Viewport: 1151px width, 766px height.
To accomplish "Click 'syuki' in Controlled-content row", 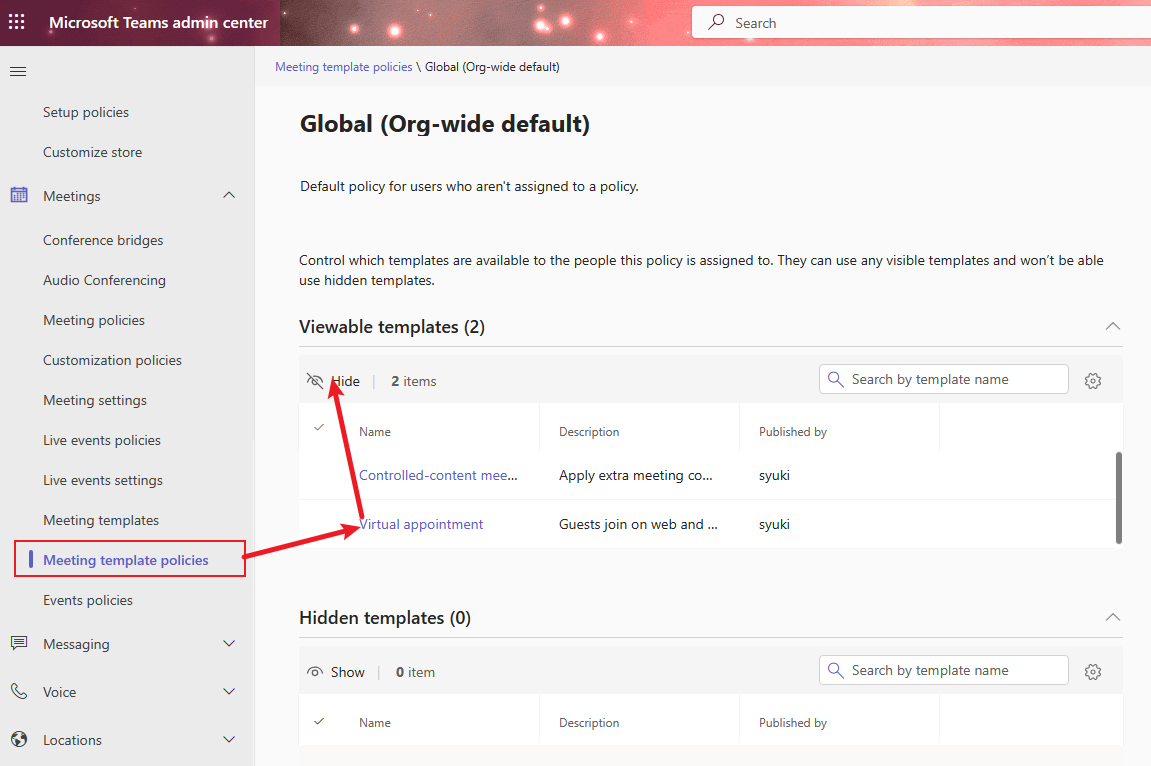I will pyautogui.click(x=774, y=475).
